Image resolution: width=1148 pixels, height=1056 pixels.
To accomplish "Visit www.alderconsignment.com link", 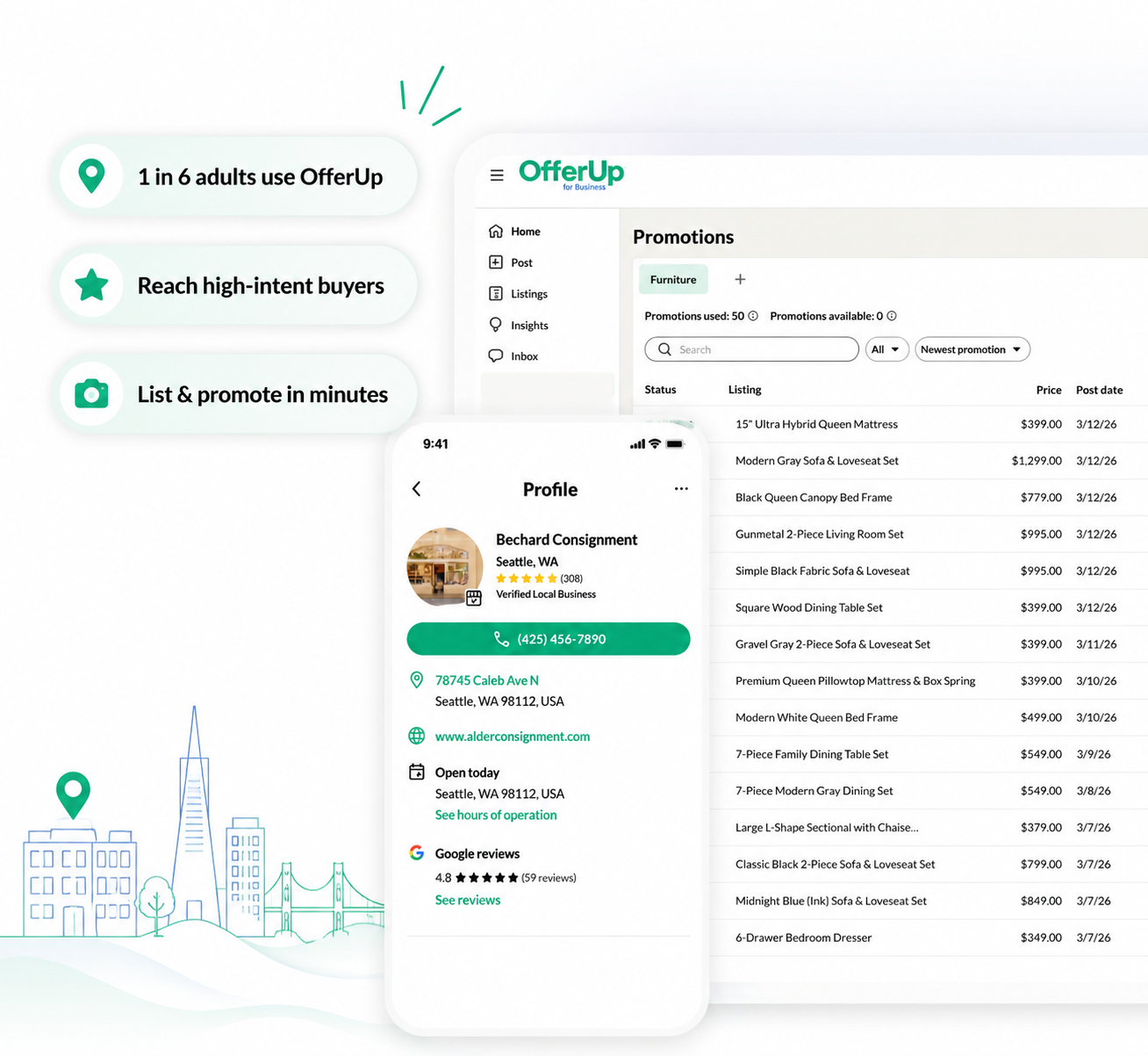I will [x=513, y=736].
